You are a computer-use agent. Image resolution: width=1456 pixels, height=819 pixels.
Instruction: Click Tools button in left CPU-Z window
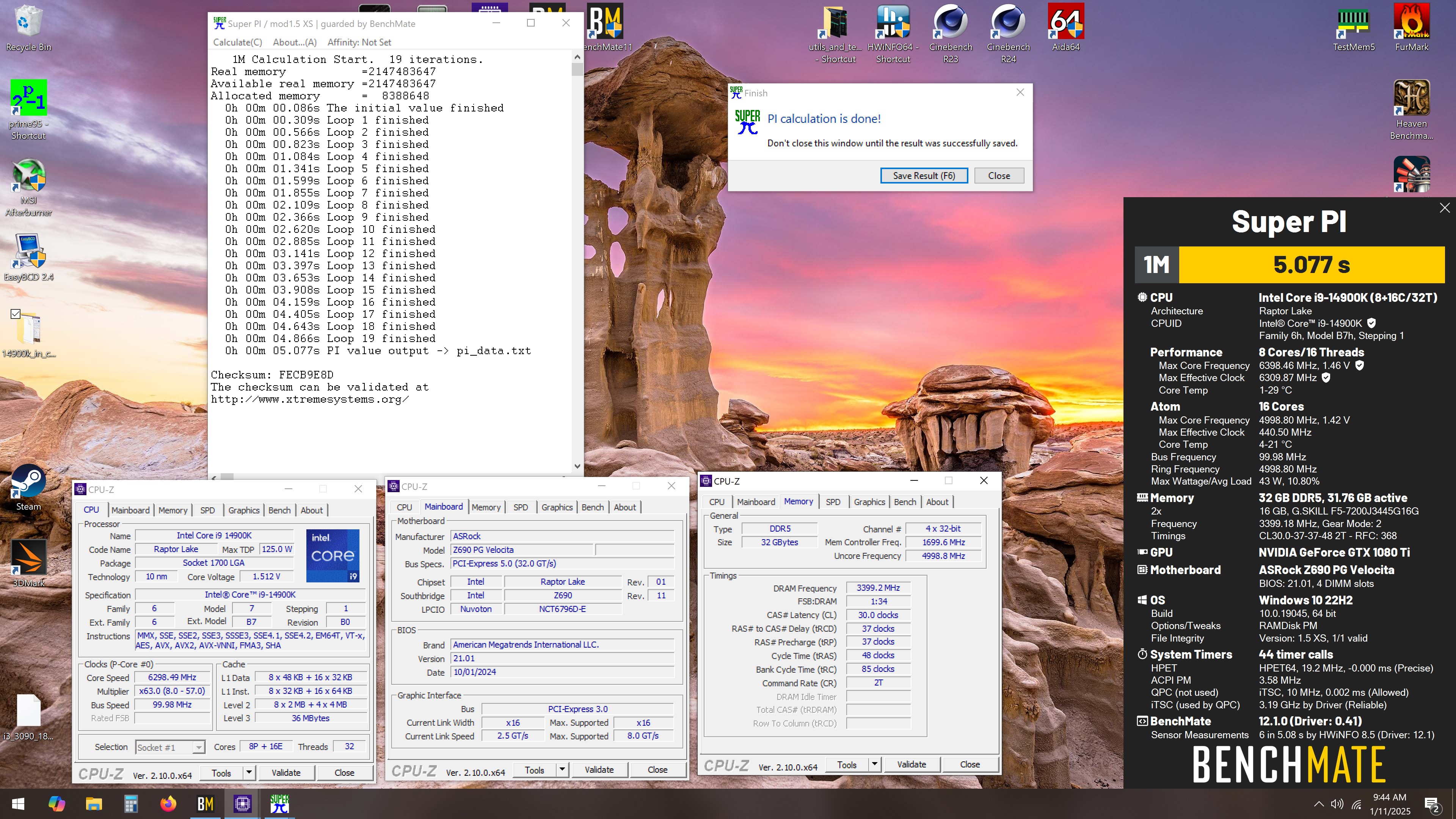(221, 773)
